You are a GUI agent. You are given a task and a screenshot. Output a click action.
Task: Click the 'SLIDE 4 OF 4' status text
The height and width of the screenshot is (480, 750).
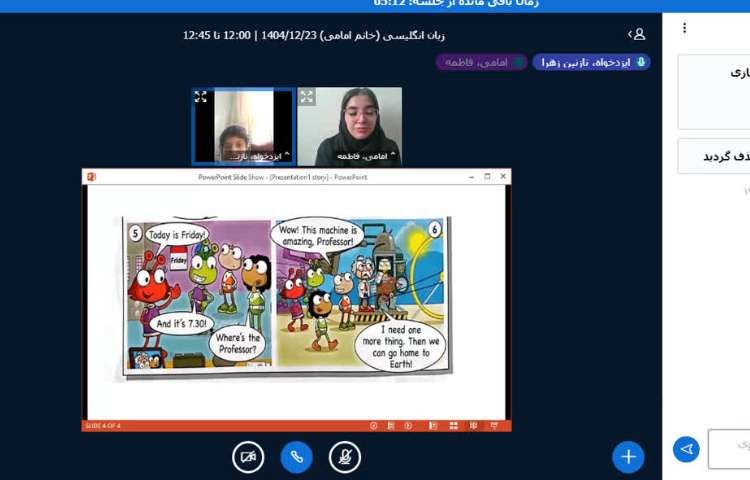click(103, 425)
